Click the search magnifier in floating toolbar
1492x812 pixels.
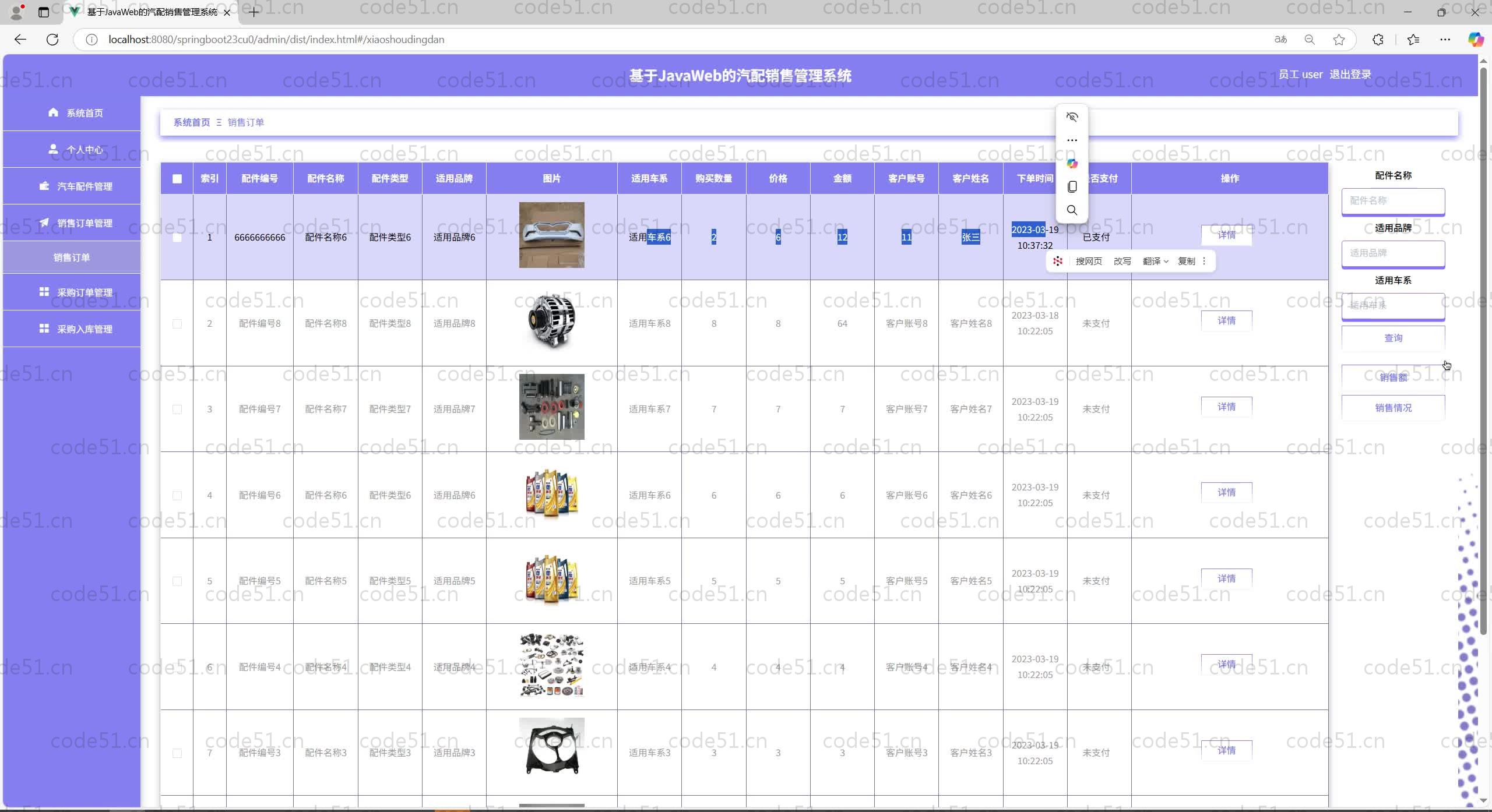(x=1072, y=210)
